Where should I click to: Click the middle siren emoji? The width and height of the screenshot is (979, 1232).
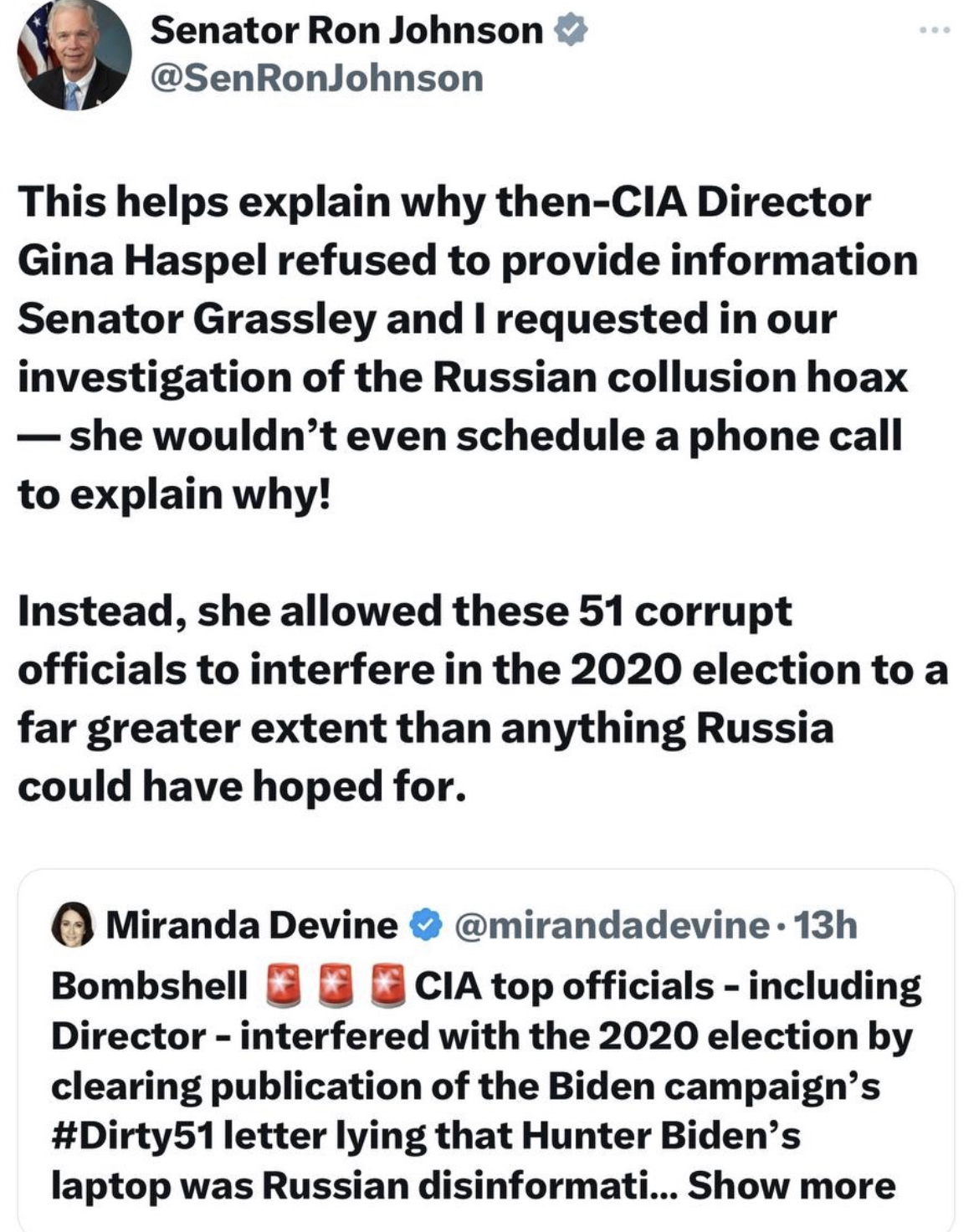(336, 984)
